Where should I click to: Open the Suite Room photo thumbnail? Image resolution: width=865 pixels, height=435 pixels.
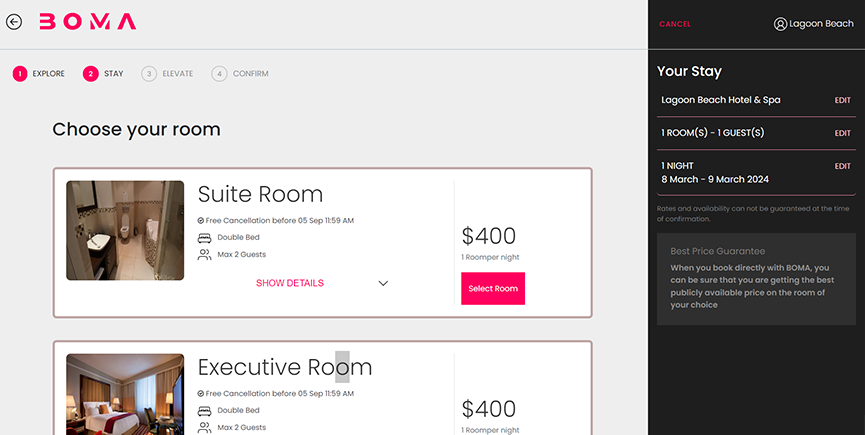coord(125,230)
